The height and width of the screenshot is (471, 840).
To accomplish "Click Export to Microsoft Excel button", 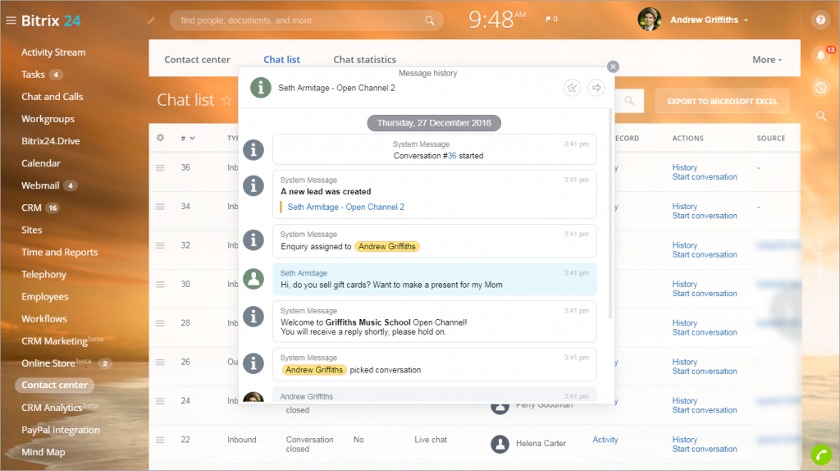I will [722, 101].
